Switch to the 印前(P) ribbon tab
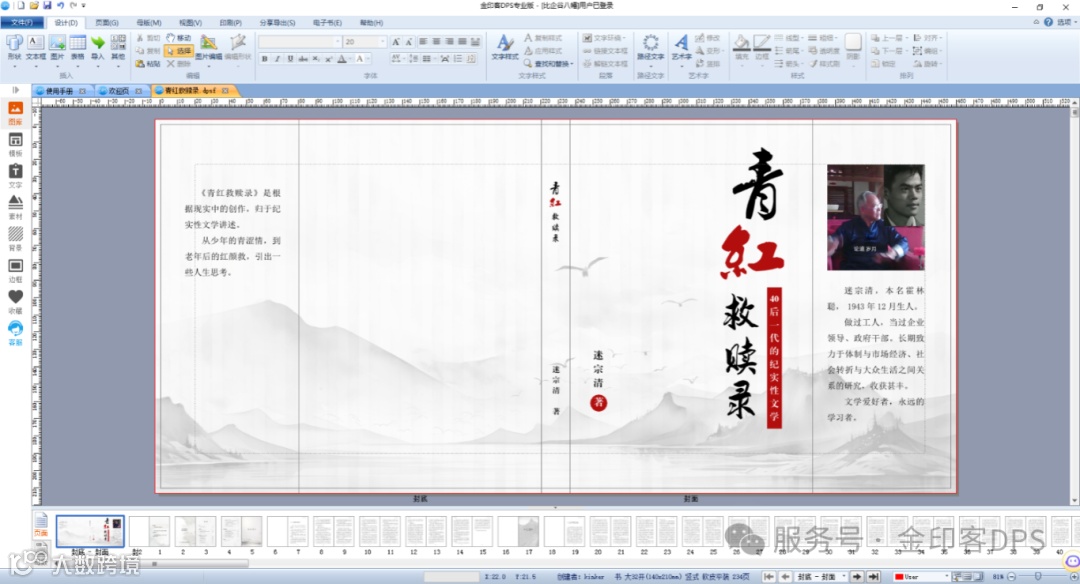Image resolution: width=1080 pixels, height=584 pixels. point(231,23)
